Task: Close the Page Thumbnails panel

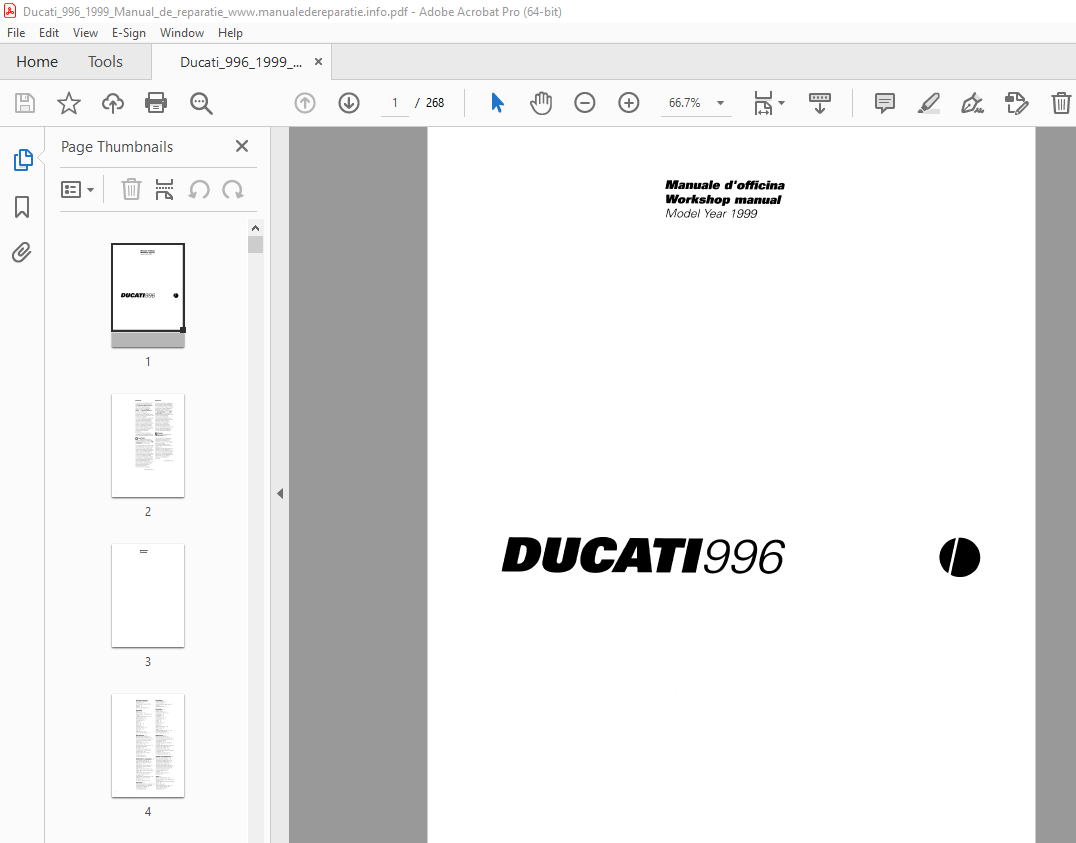Action: click(242, 146)
